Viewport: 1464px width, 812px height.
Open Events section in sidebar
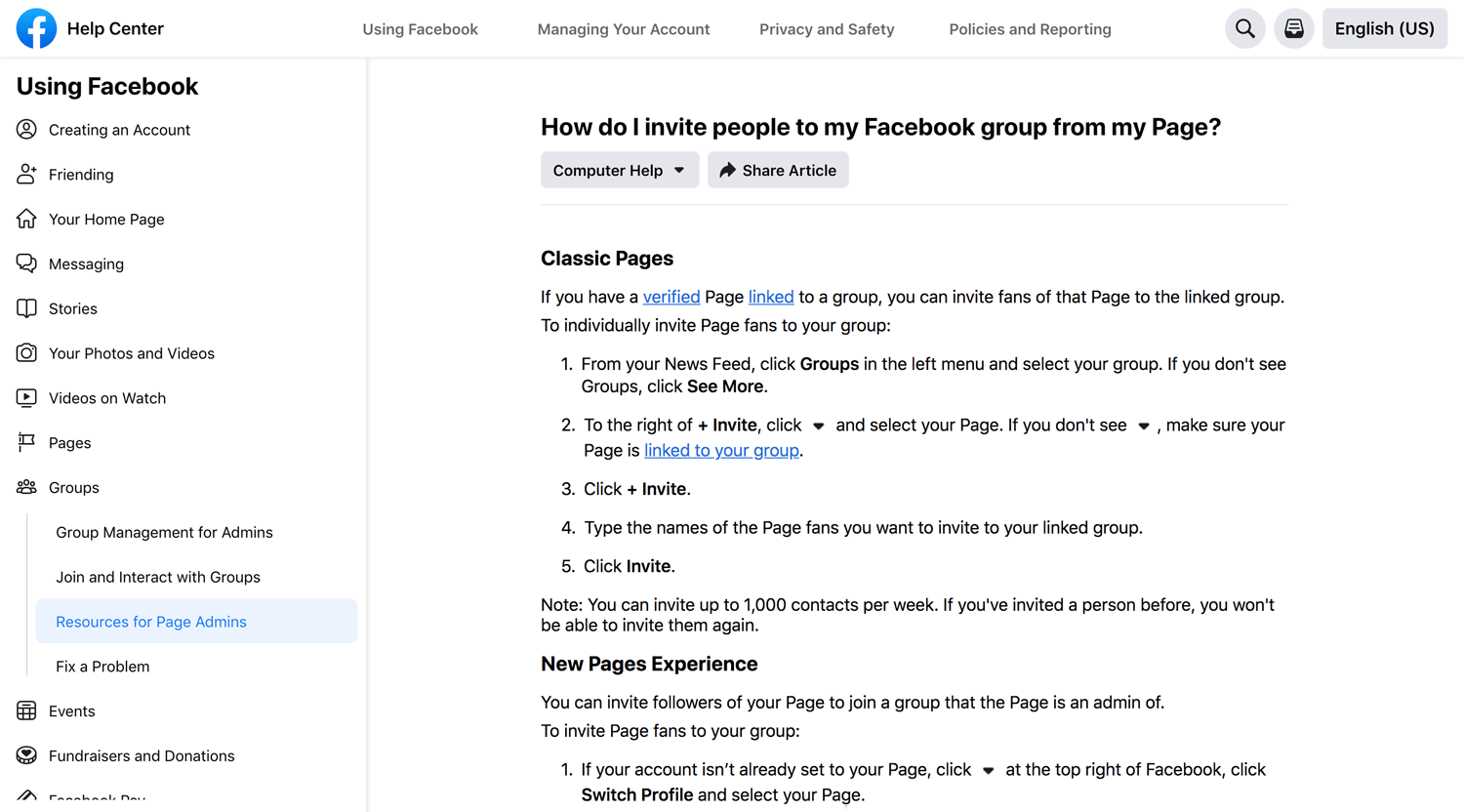pyautogui.click(x=71, y=711)
